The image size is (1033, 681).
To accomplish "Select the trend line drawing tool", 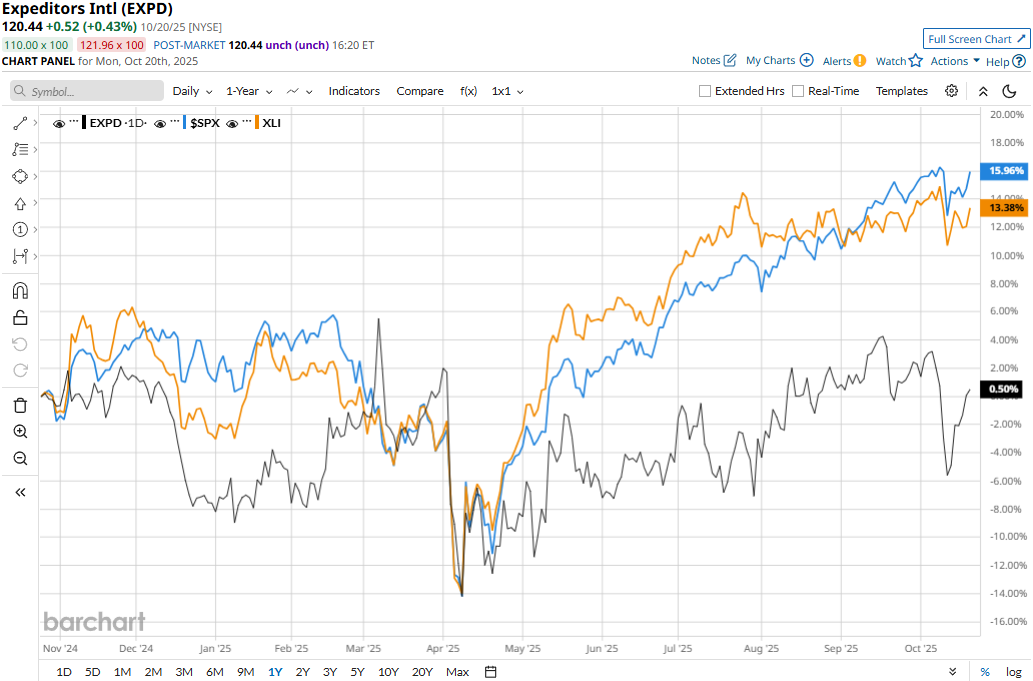I will coord(20,123).
